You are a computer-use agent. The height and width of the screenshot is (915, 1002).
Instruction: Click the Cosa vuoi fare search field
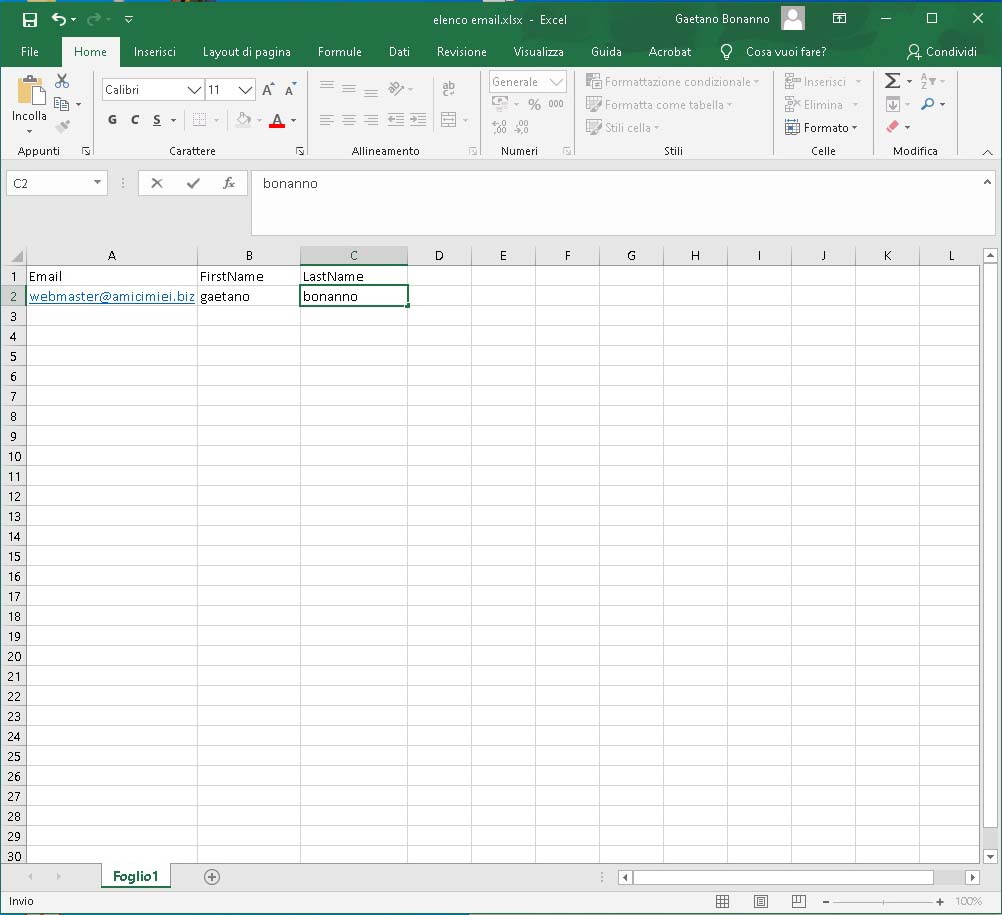(x=785, y=52)
